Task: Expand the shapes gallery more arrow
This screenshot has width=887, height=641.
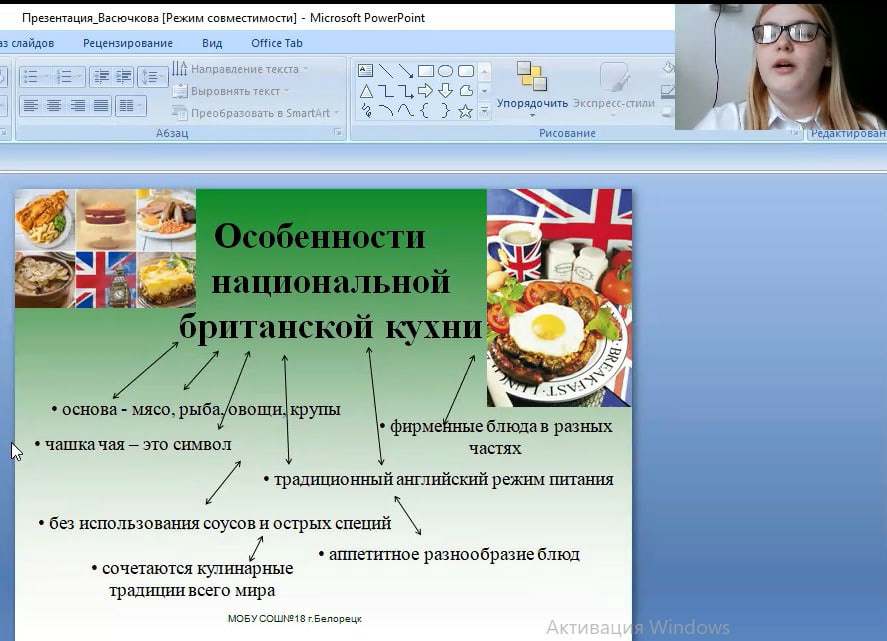Action: tap(485, 111)
